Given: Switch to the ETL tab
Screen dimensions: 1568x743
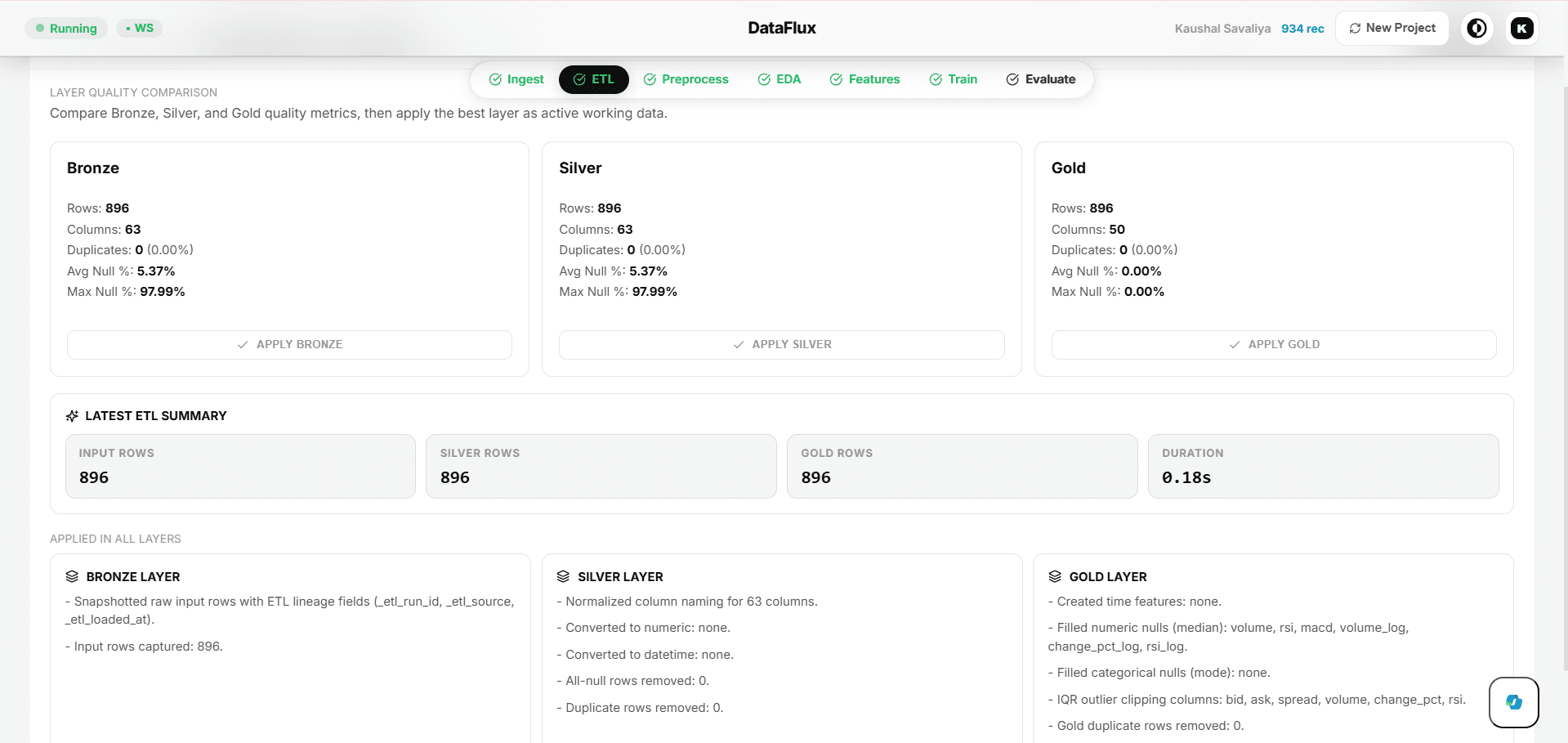Looking at the screenshot, I should pyautogui.click(x=594, y=79).
